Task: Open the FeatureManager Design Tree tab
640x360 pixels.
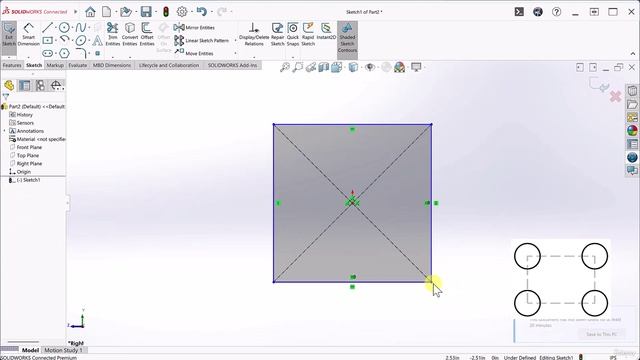Action: pos(9,85)
